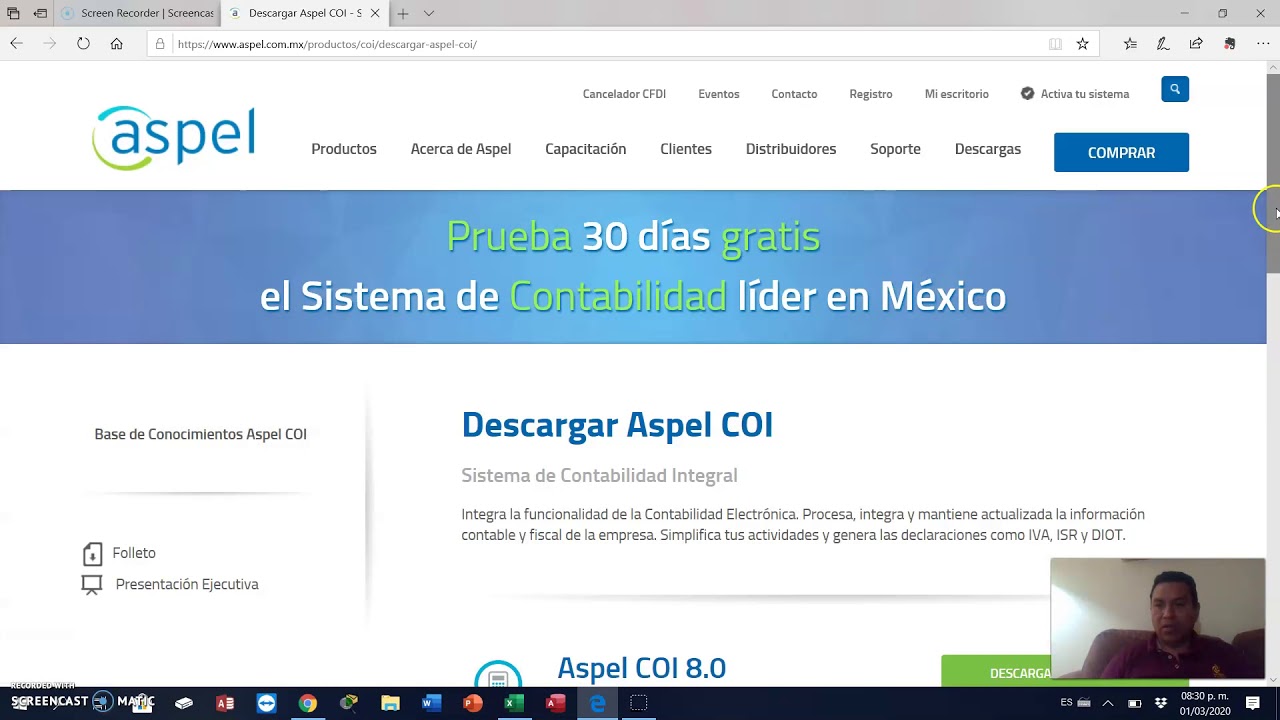Open Presentación Ejecutiva link text

coord(187,584)
